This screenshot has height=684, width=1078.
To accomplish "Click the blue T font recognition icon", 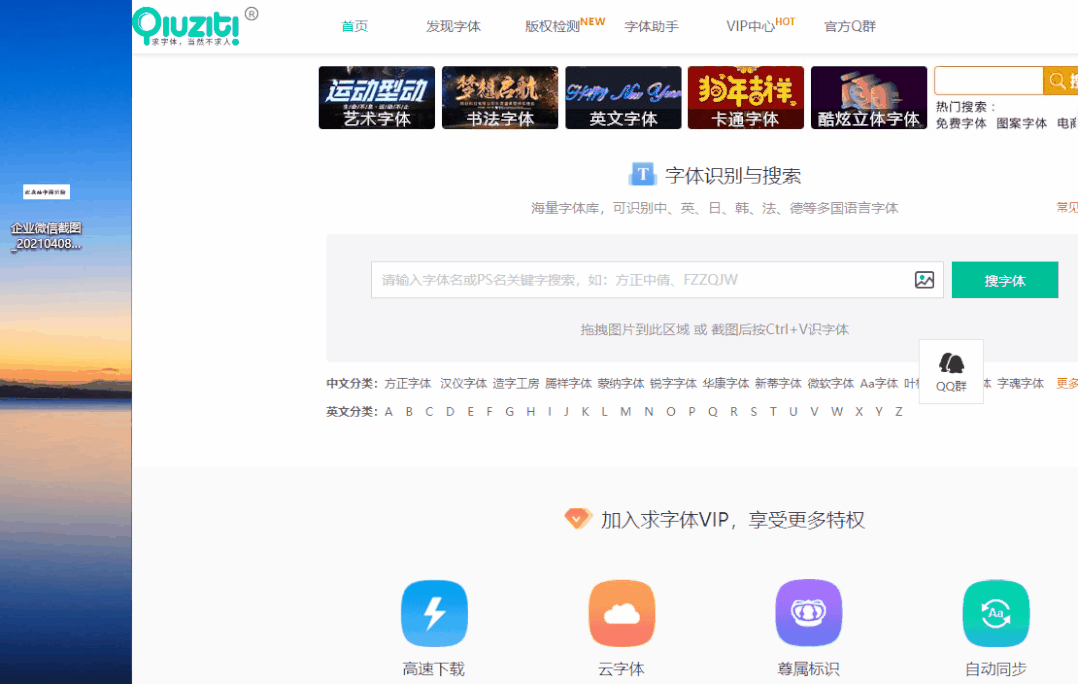I will 643,175.
